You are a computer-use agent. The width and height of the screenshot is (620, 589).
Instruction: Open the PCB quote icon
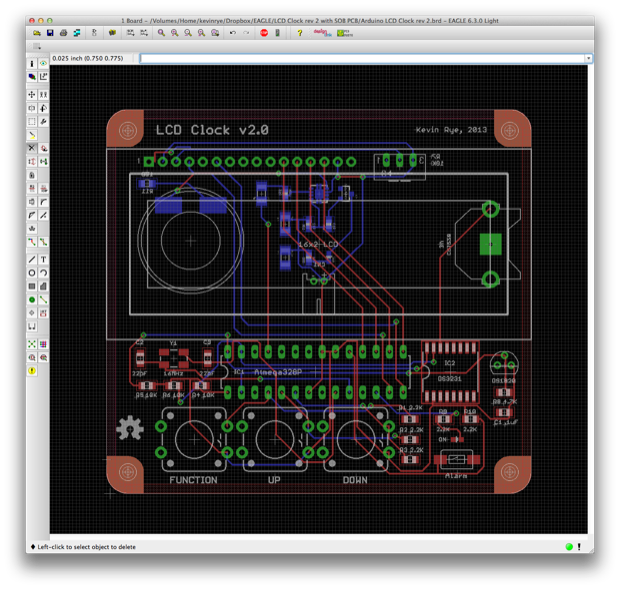pyautogui.click(x=345, y=33)
